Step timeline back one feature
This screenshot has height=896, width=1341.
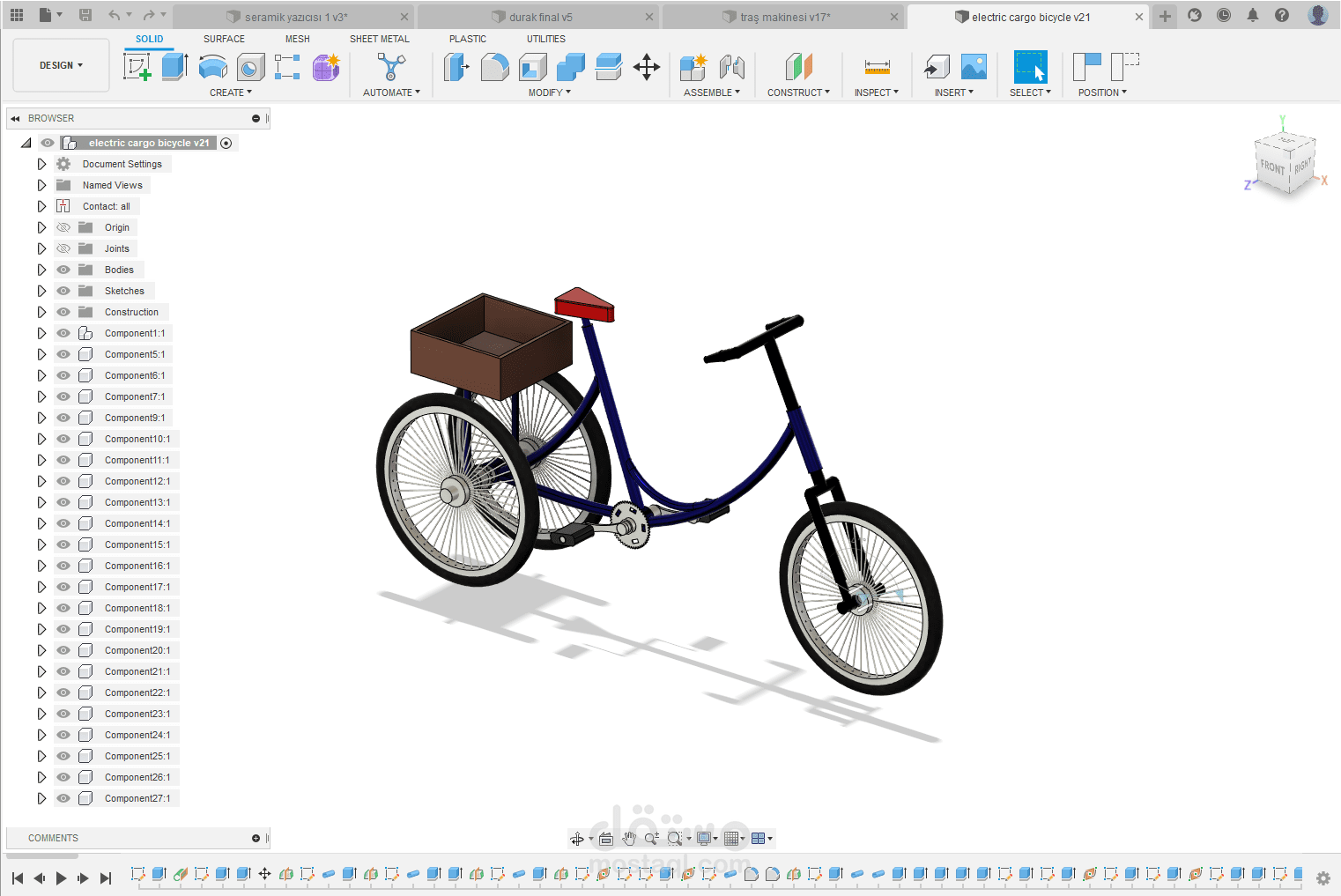click(39, 878)
